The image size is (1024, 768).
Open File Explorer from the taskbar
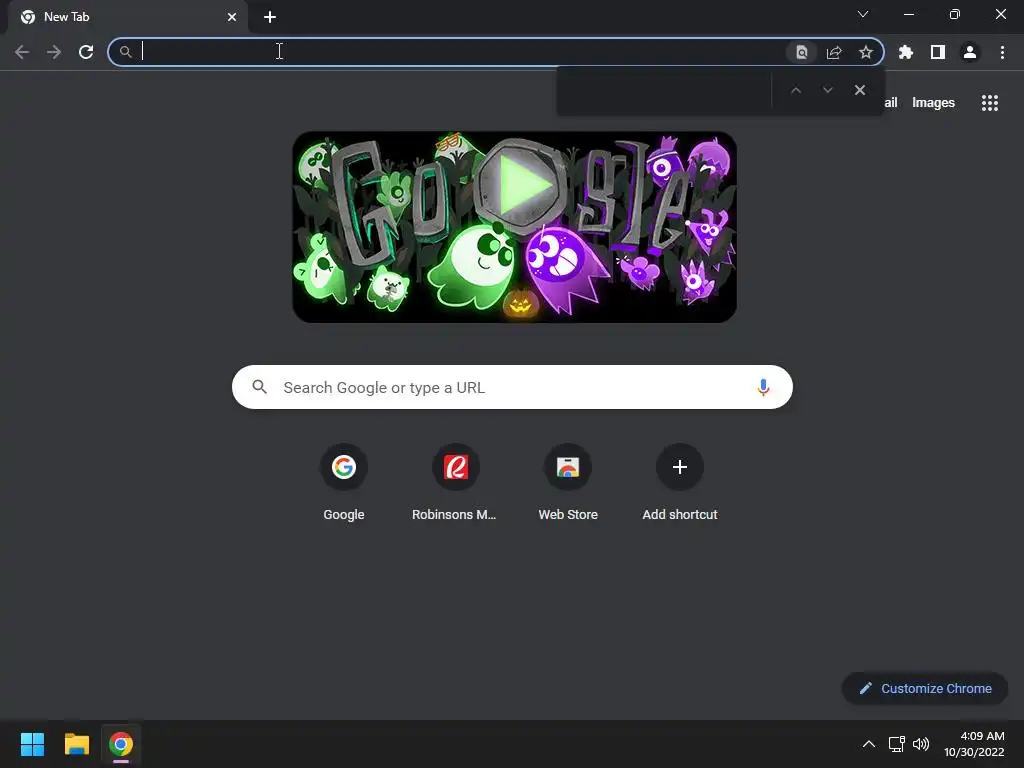(76, 744)
